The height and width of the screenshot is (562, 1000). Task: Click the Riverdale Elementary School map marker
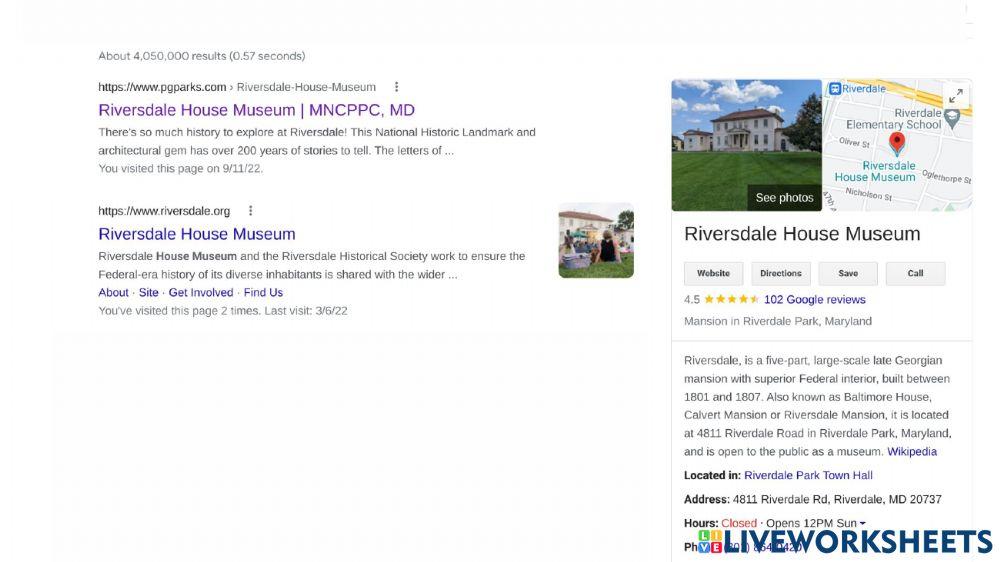pyautogui.click(x=952, y=118)
